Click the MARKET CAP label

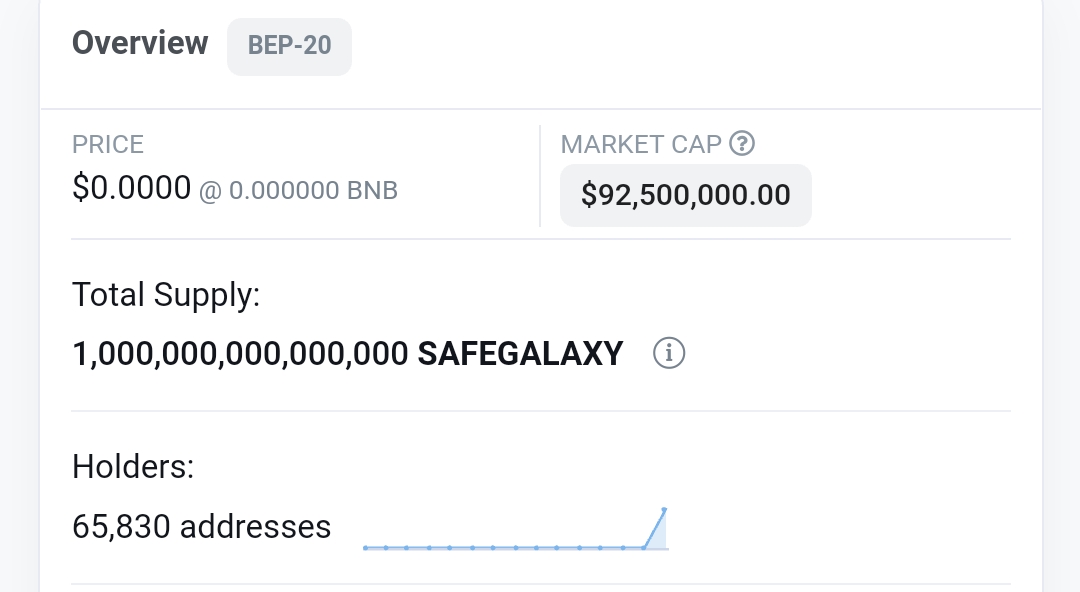(641, 144)
